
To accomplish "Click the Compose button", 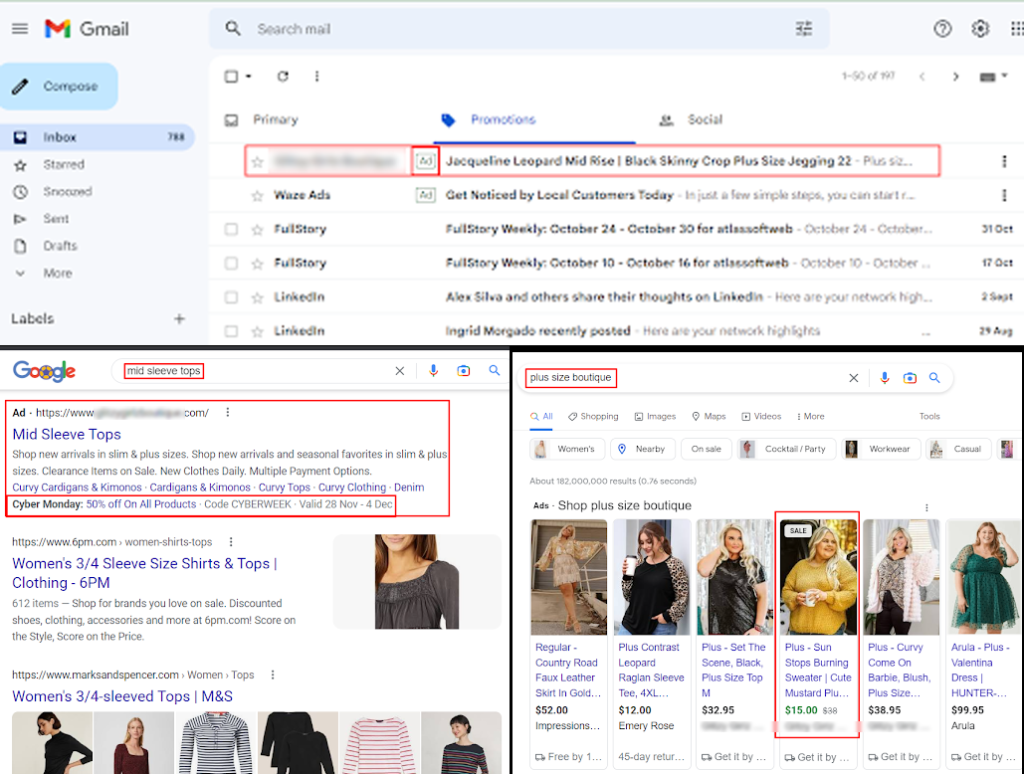I will (59, 86).
